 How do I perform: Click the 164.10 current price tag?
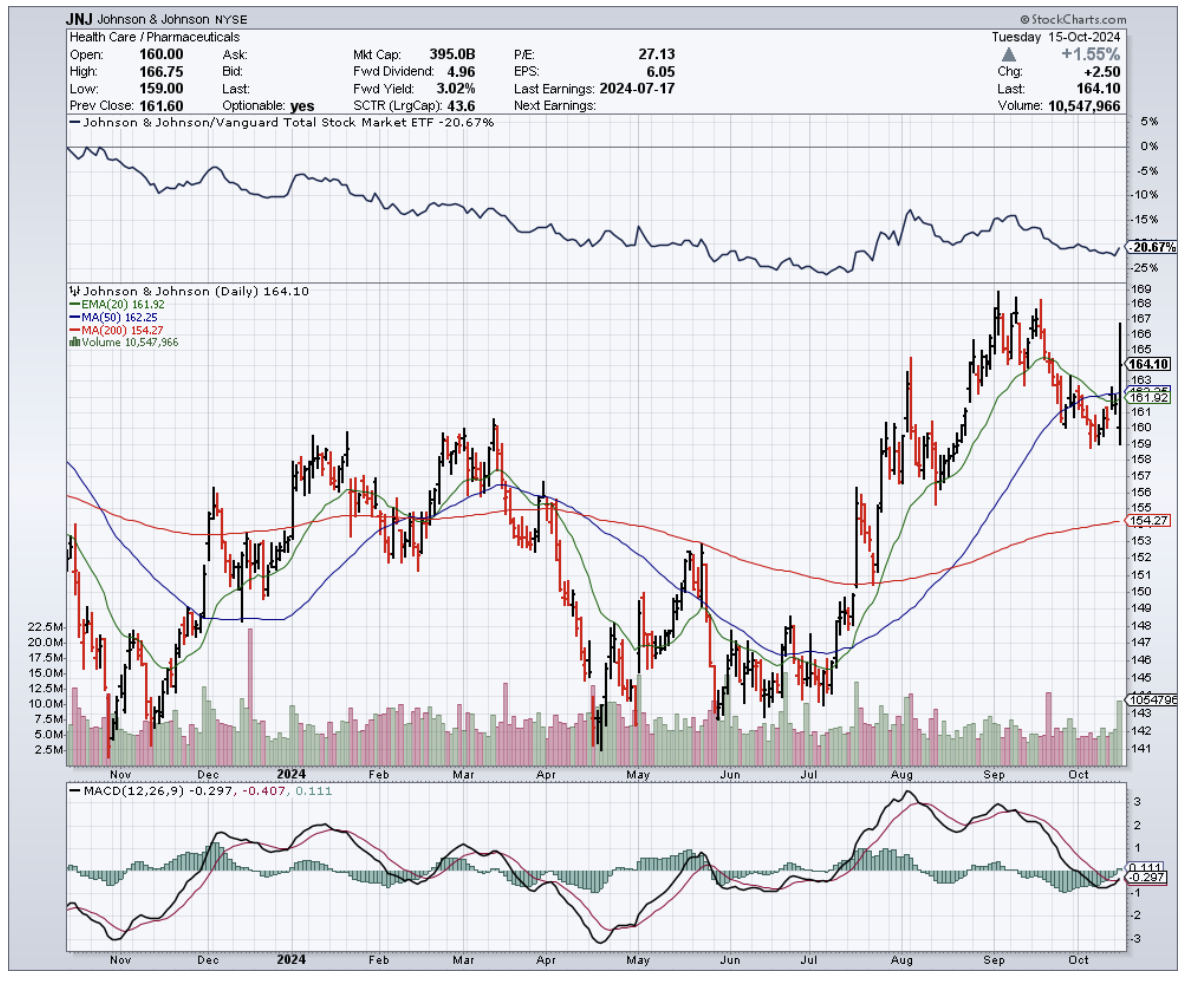click(1148, 364)
